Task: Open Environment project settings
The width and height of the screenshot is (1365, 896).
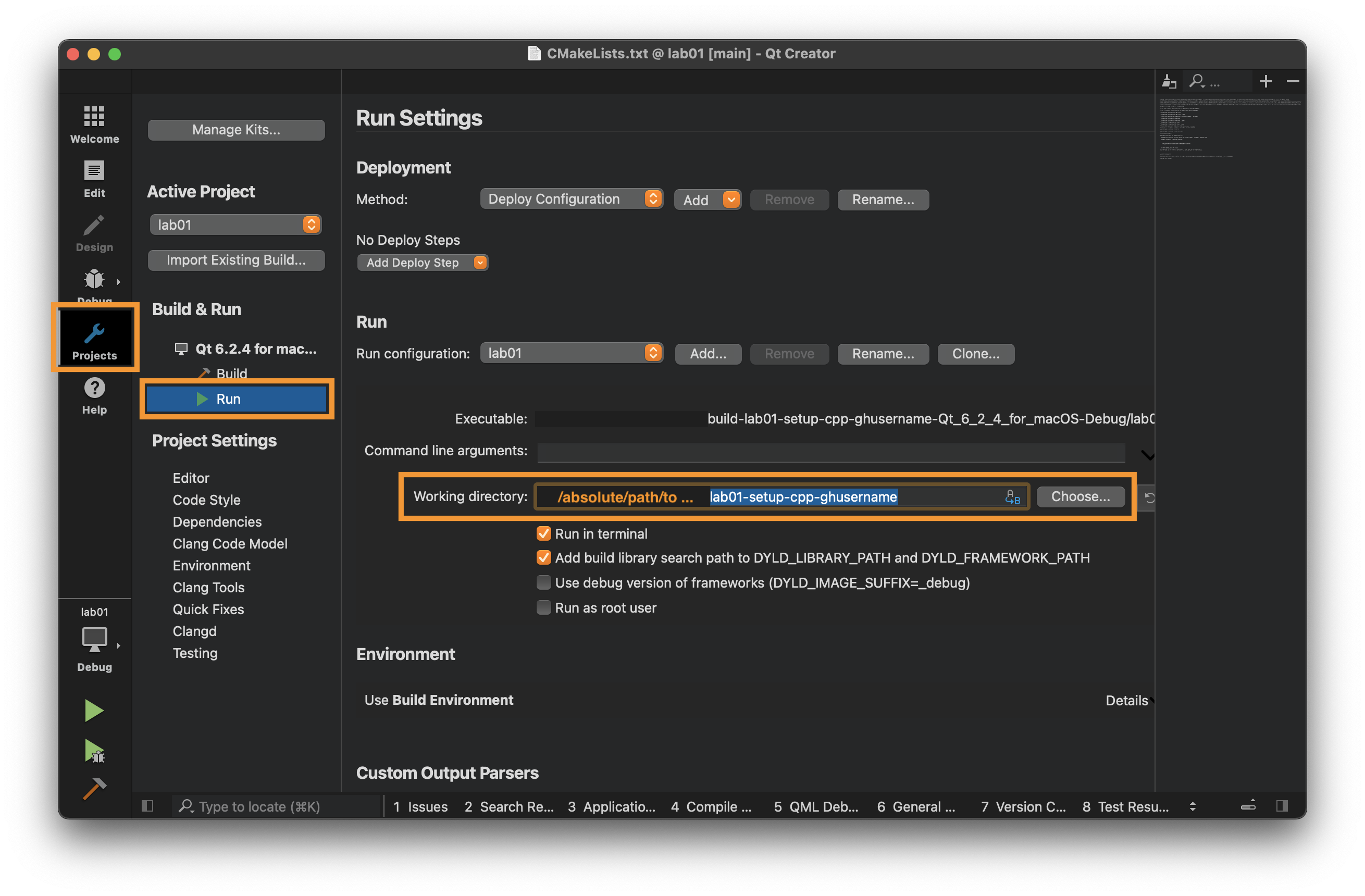Action: tap(212, 566)
